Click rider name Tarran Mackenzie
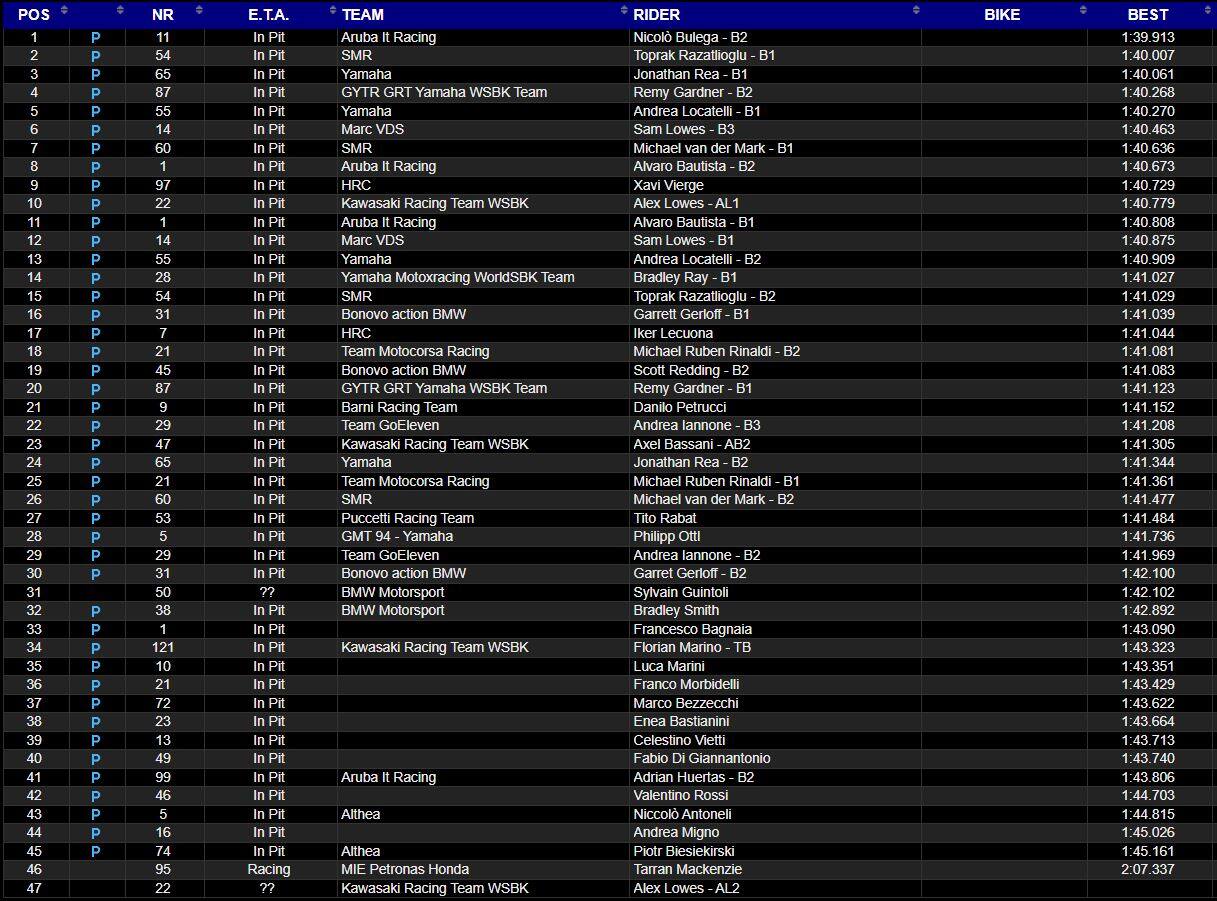Image resolution: width=1217 pixels, height=901 pixels. tap(688, 870)
